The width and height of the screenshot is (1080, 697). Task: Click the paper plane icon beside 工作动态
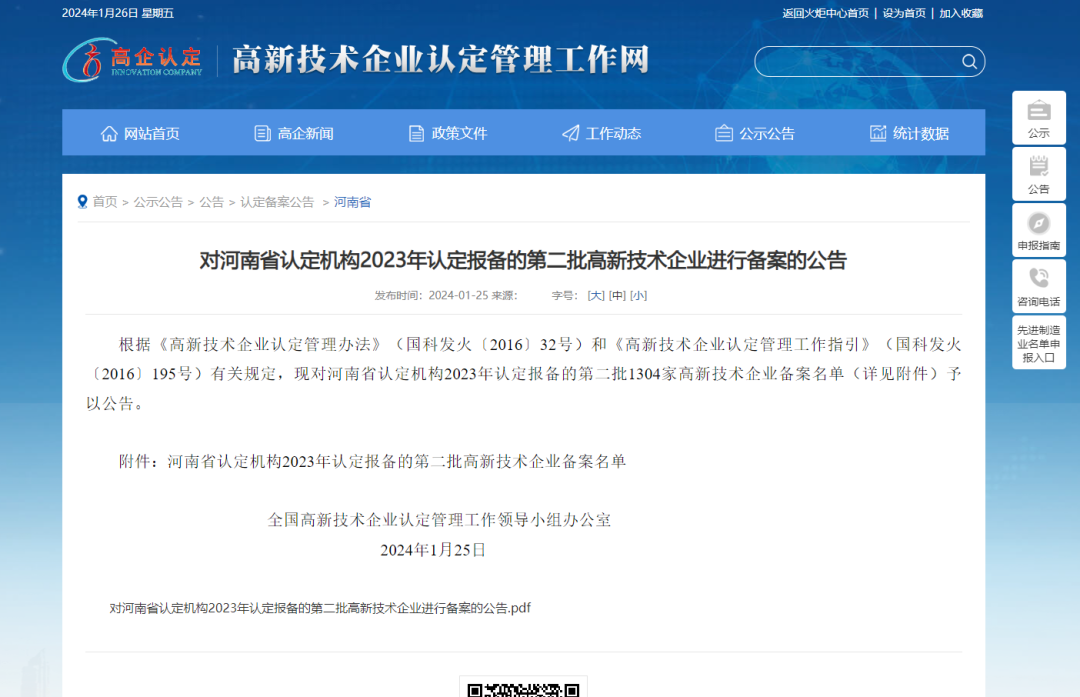[570, 134]
